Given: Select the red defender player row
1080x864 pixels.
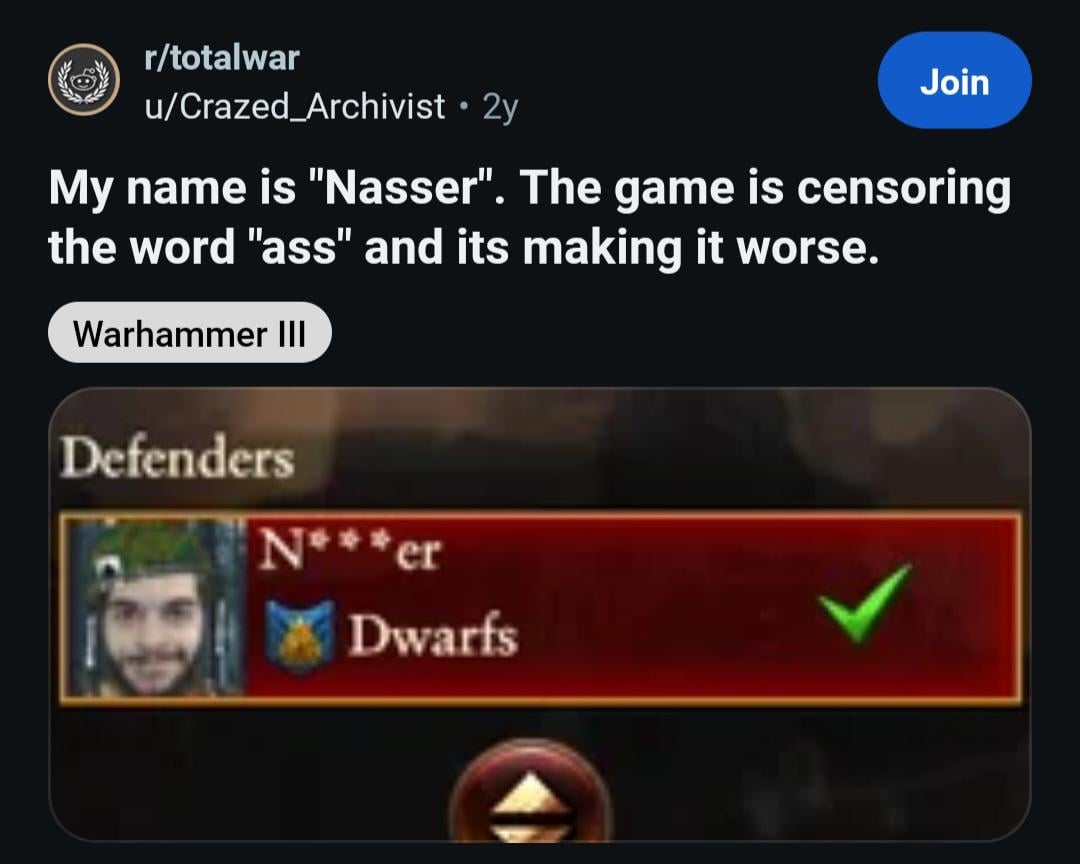Looking at the screenshot, I should (x=540, y=607).
